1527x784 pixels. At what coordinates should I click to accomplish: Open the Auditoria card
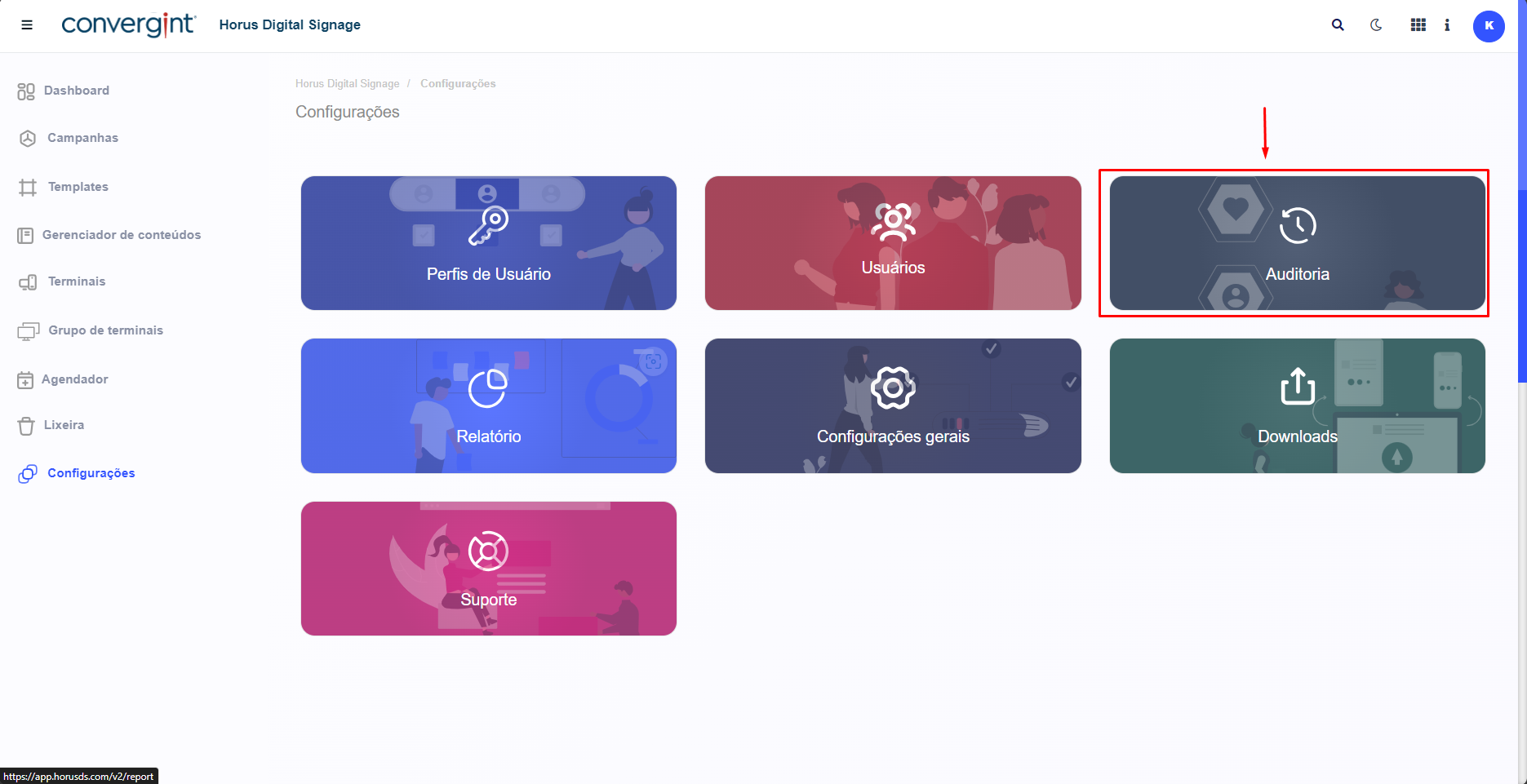pos(1297,243)
